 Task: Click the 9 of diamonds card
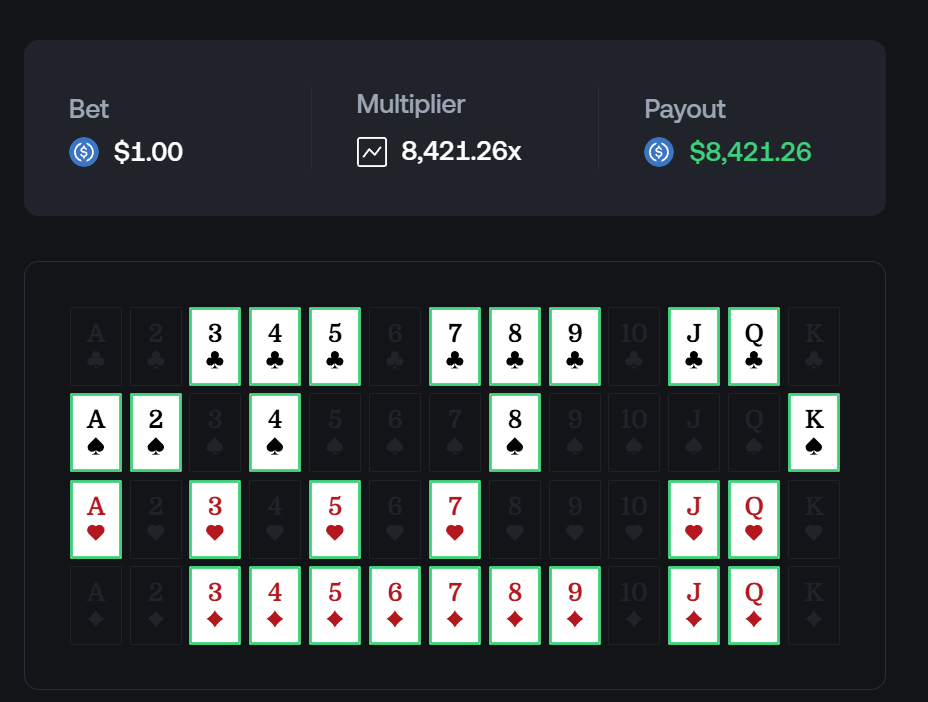click(575, 606)
